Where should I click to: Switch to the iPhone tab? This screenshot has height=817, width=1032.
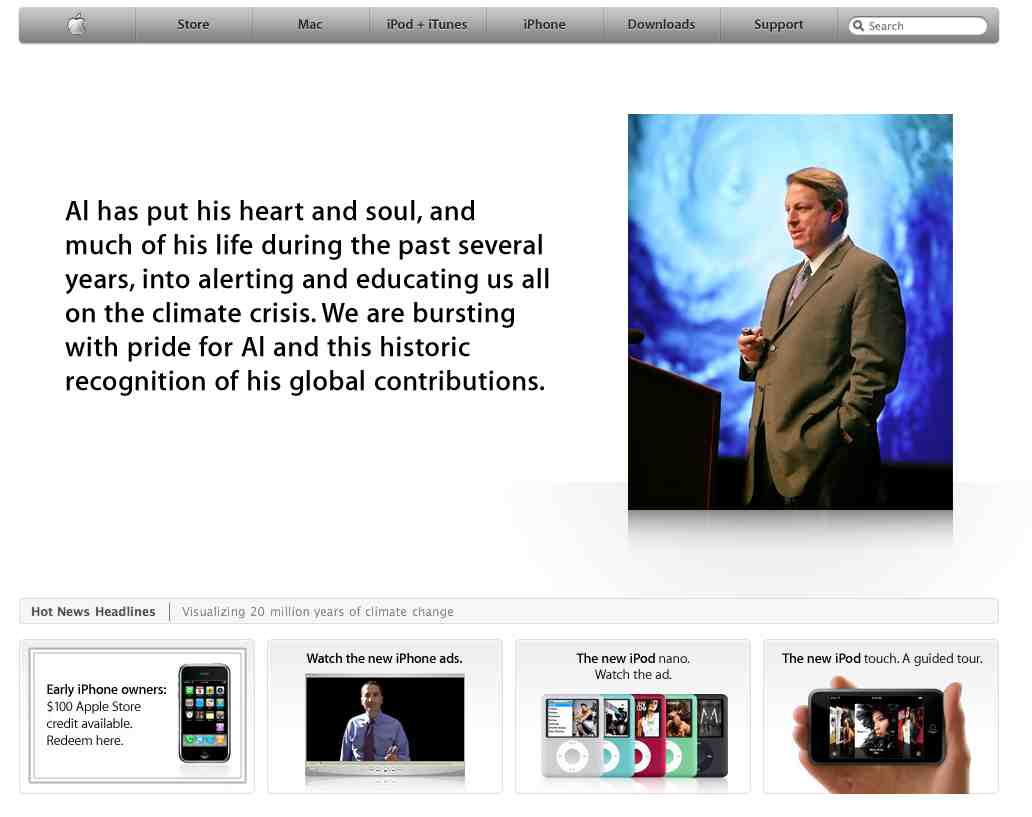coord(544,24)
